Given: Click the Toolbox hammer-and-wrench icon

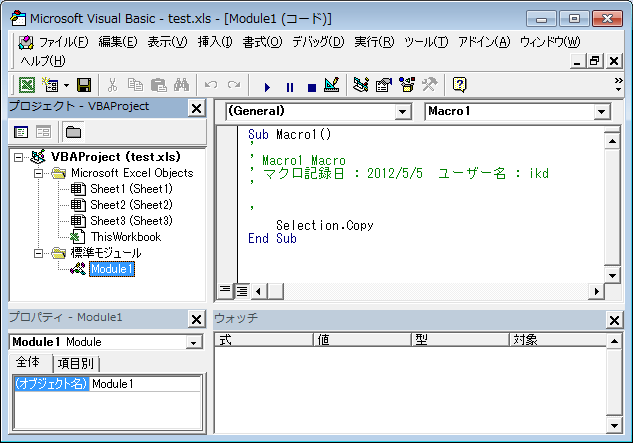Looking at the screenshot, I should coord(430,85).
